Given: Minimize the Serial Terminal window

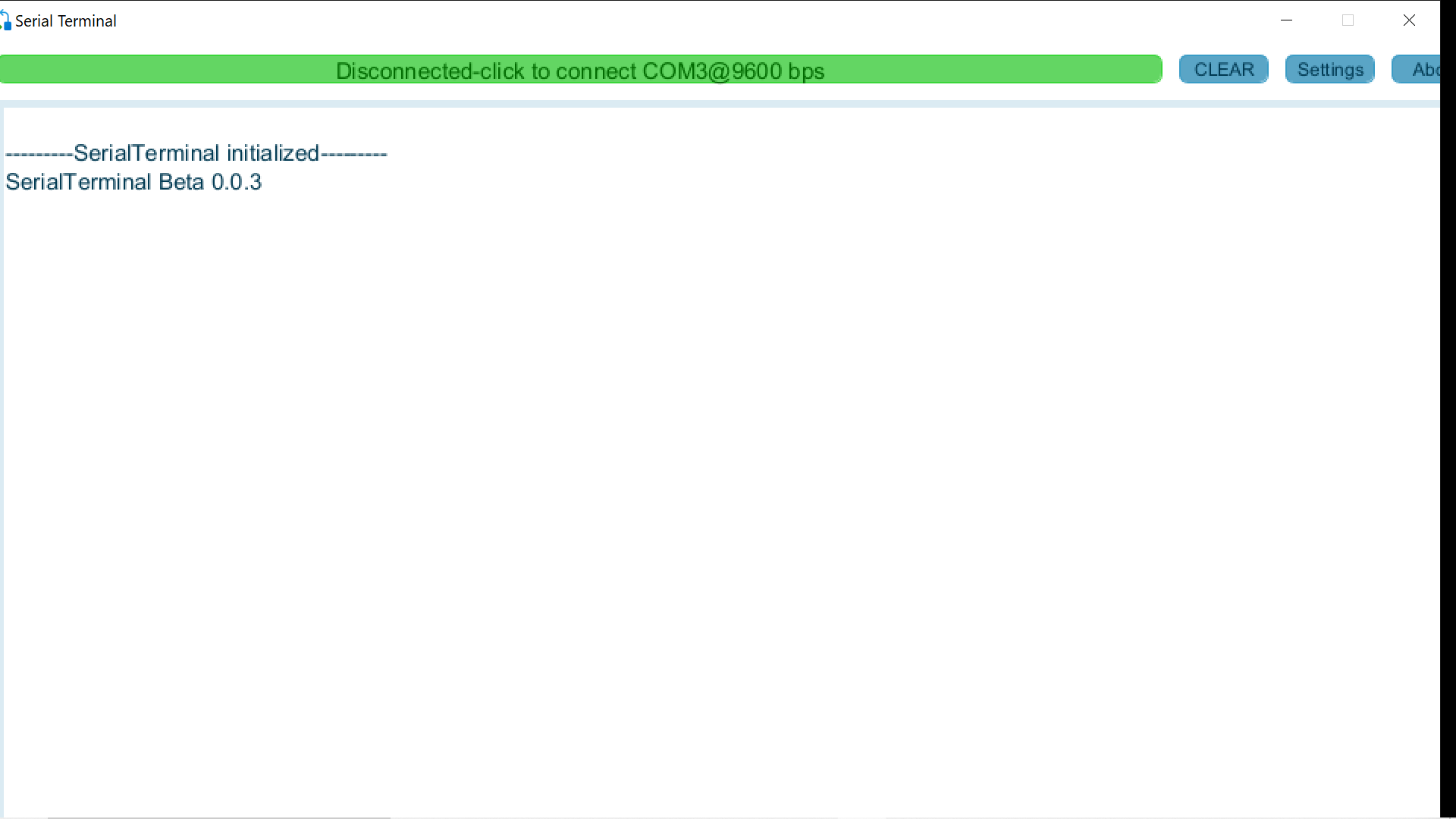Looking at the screenshot, I should tap(1287, 20).
